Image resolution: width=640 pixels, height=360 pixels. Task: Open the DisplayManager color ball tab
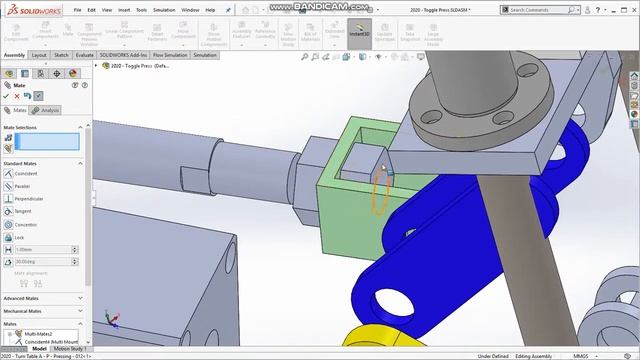pyautogui.click(x=73, y=73)
